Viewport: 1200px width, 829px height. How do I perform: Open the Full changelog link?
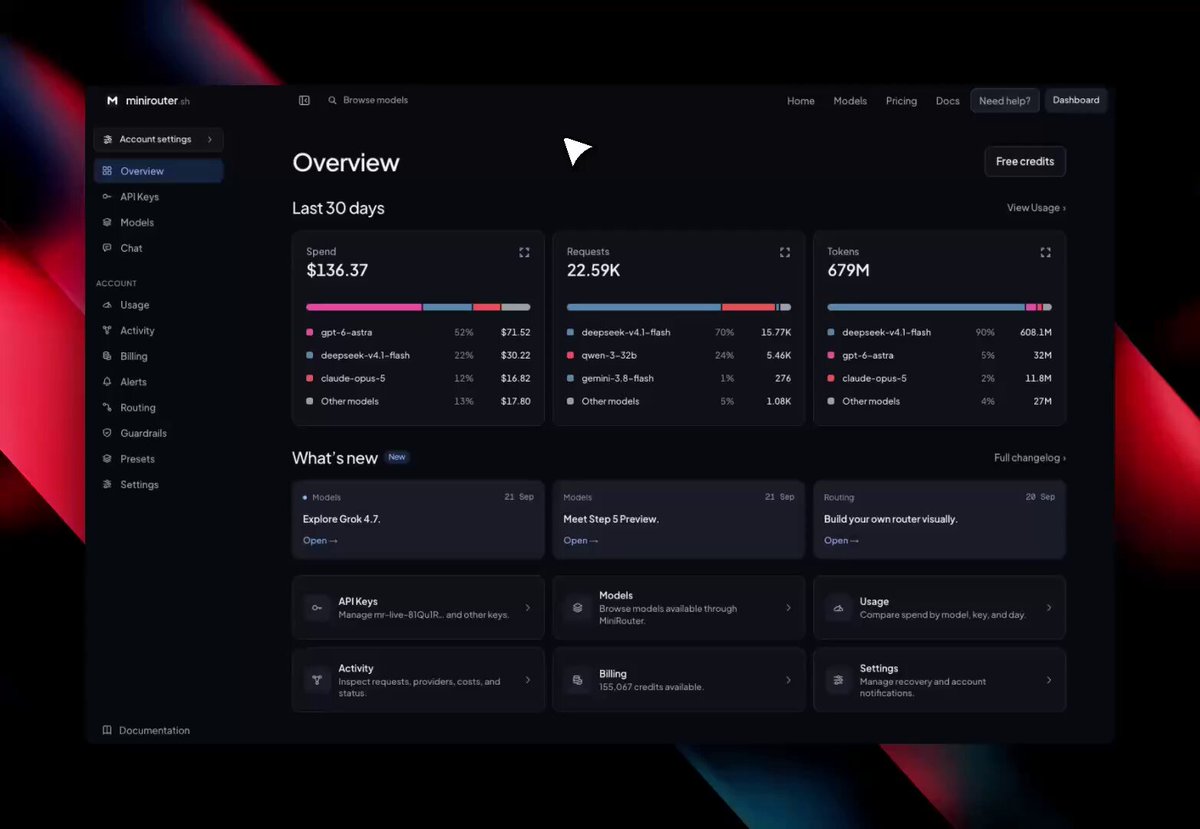tap(1030, 458)
